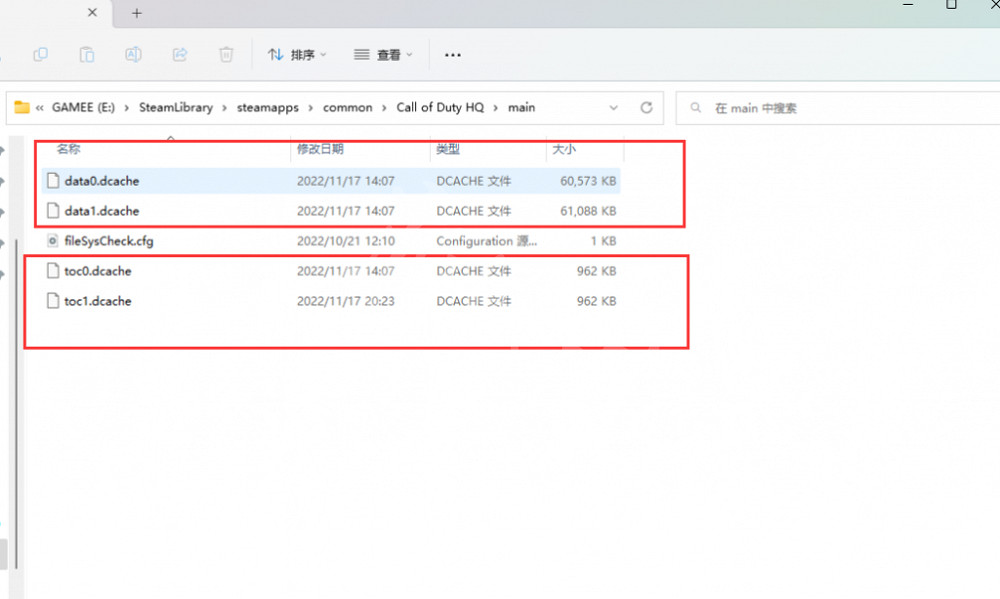Click the Delete icon to remove selection
1000x599 pixels.
pyautogui.click(x=226, y=55)
